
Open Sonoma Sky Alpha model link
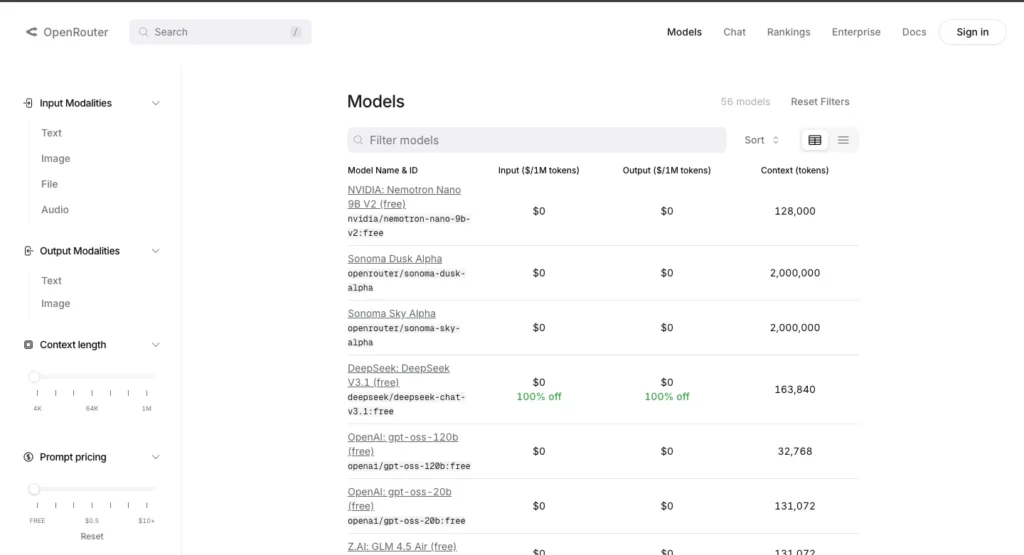391,313
